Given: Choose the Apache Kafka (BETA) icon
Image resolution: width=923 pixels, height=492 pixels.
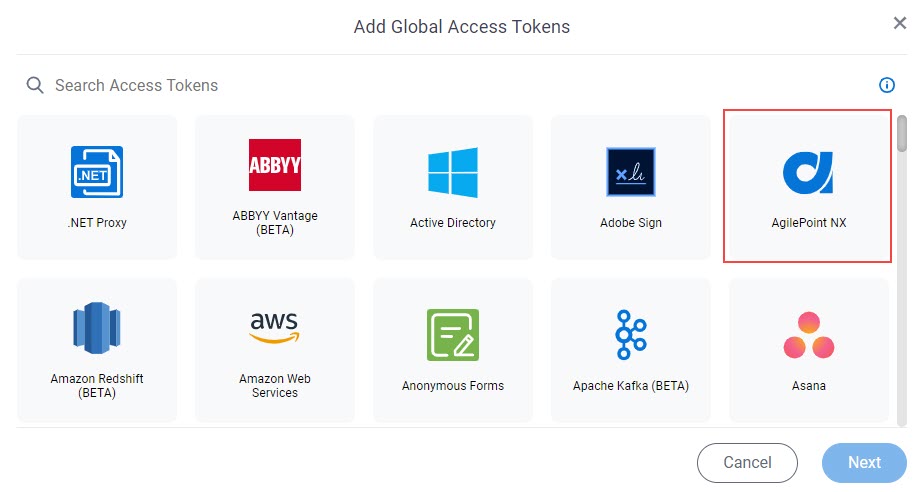Looking at the screenshot, I should click(630, 334).
